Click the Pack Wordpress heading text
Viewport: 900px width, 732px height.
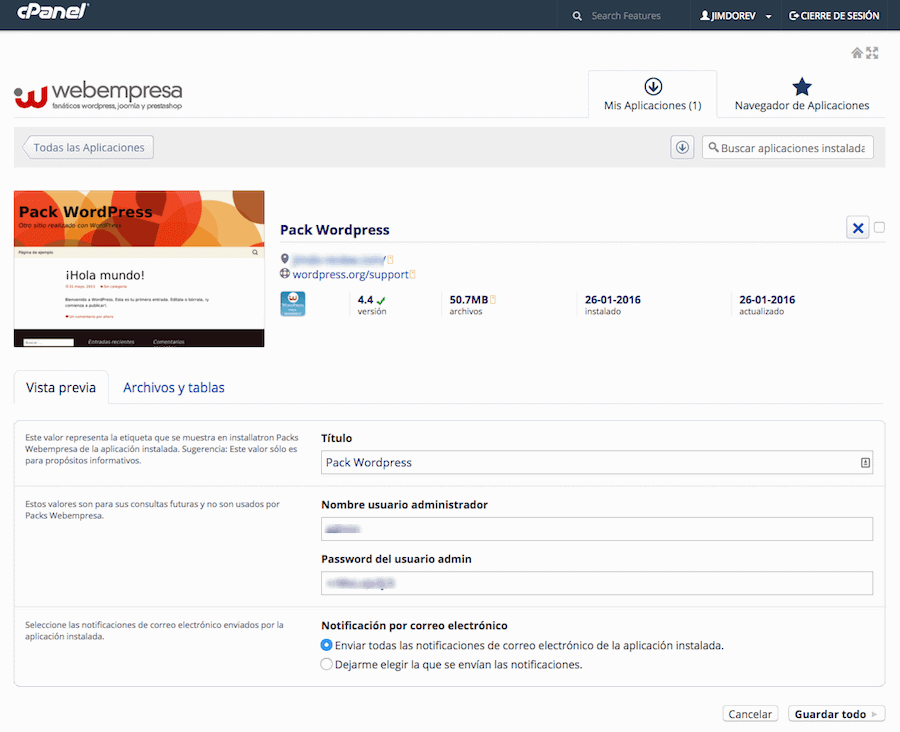(x=335, y=230)
